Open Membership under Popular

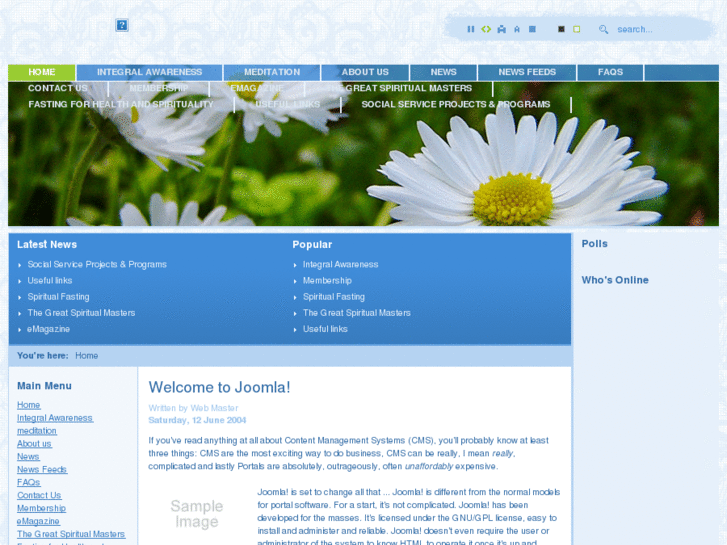coord(327,281)
